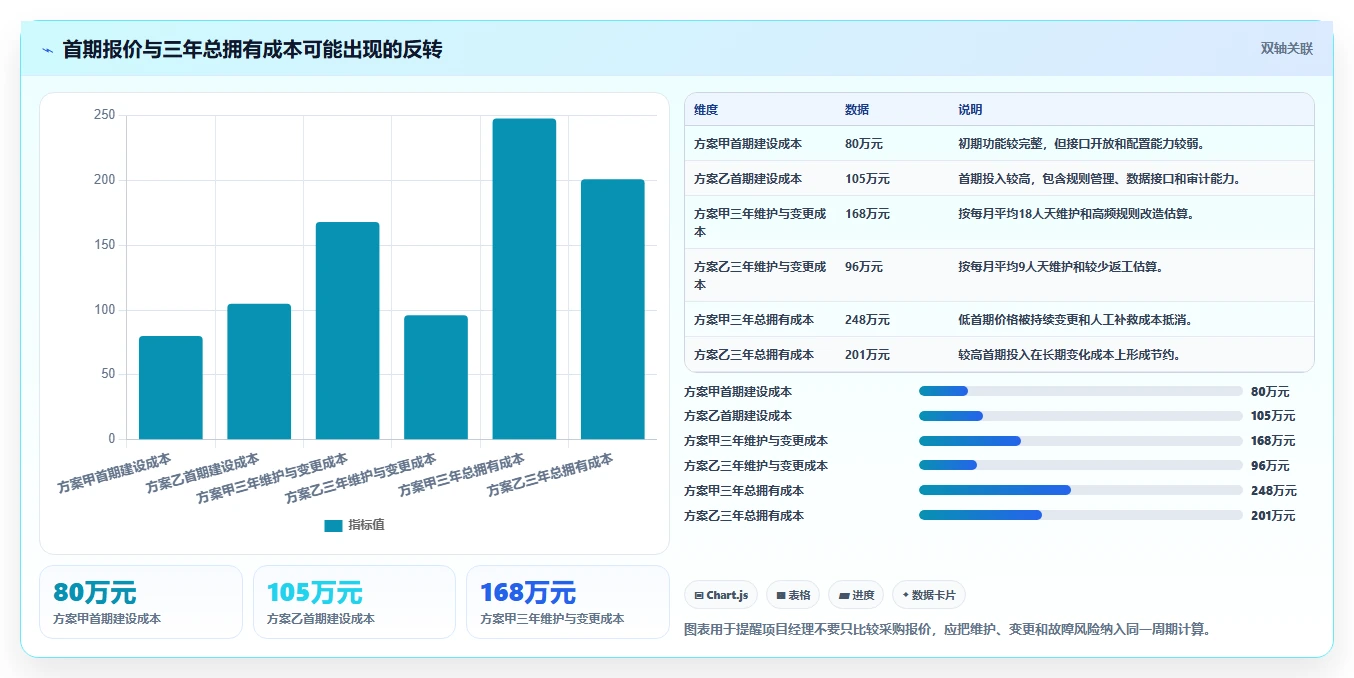
Task: Click the 指标值 legend text
Action: 366,525
